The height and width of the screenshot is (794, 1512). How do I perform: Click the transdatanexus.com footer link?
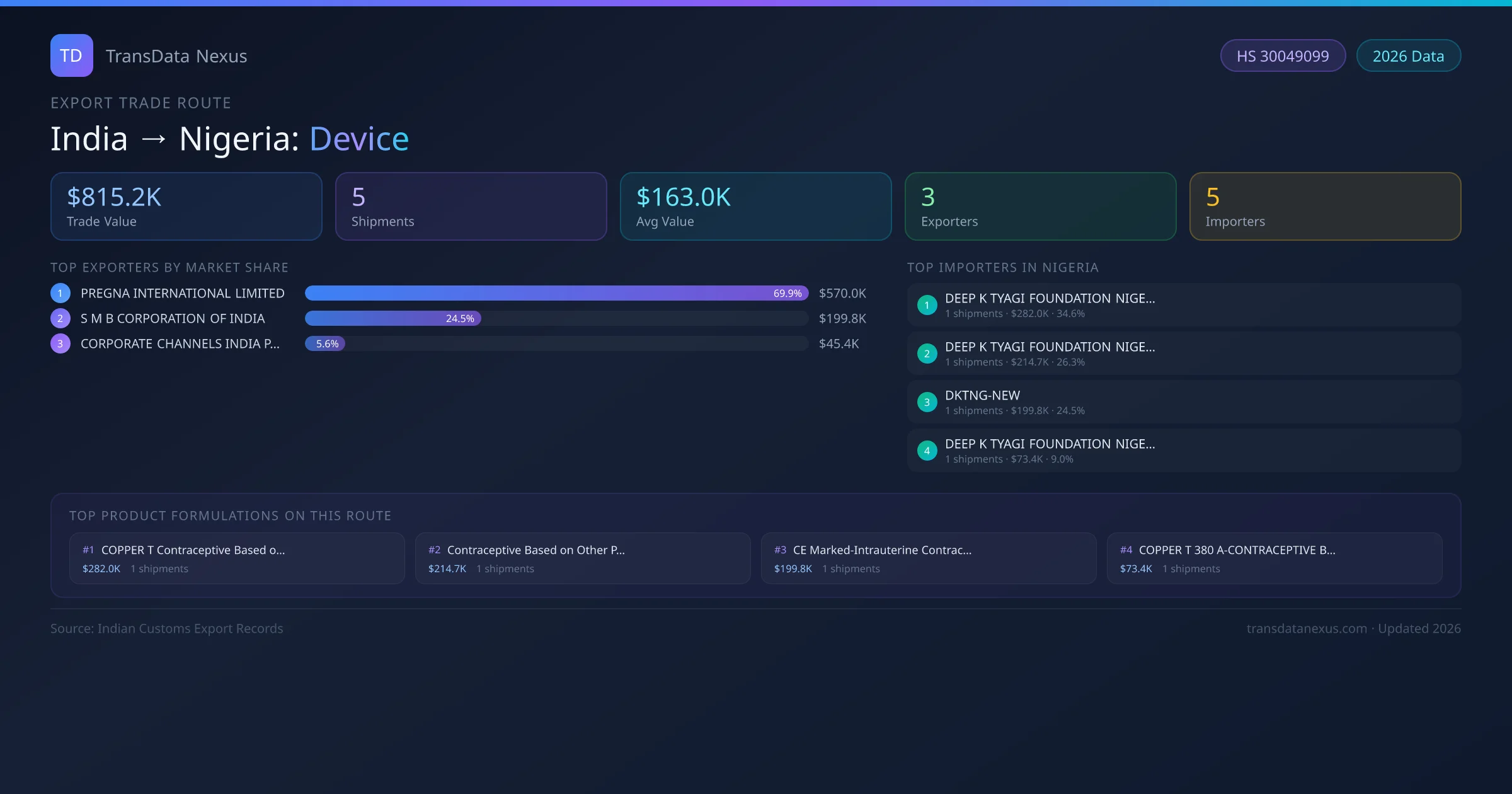coord(1307,628)
